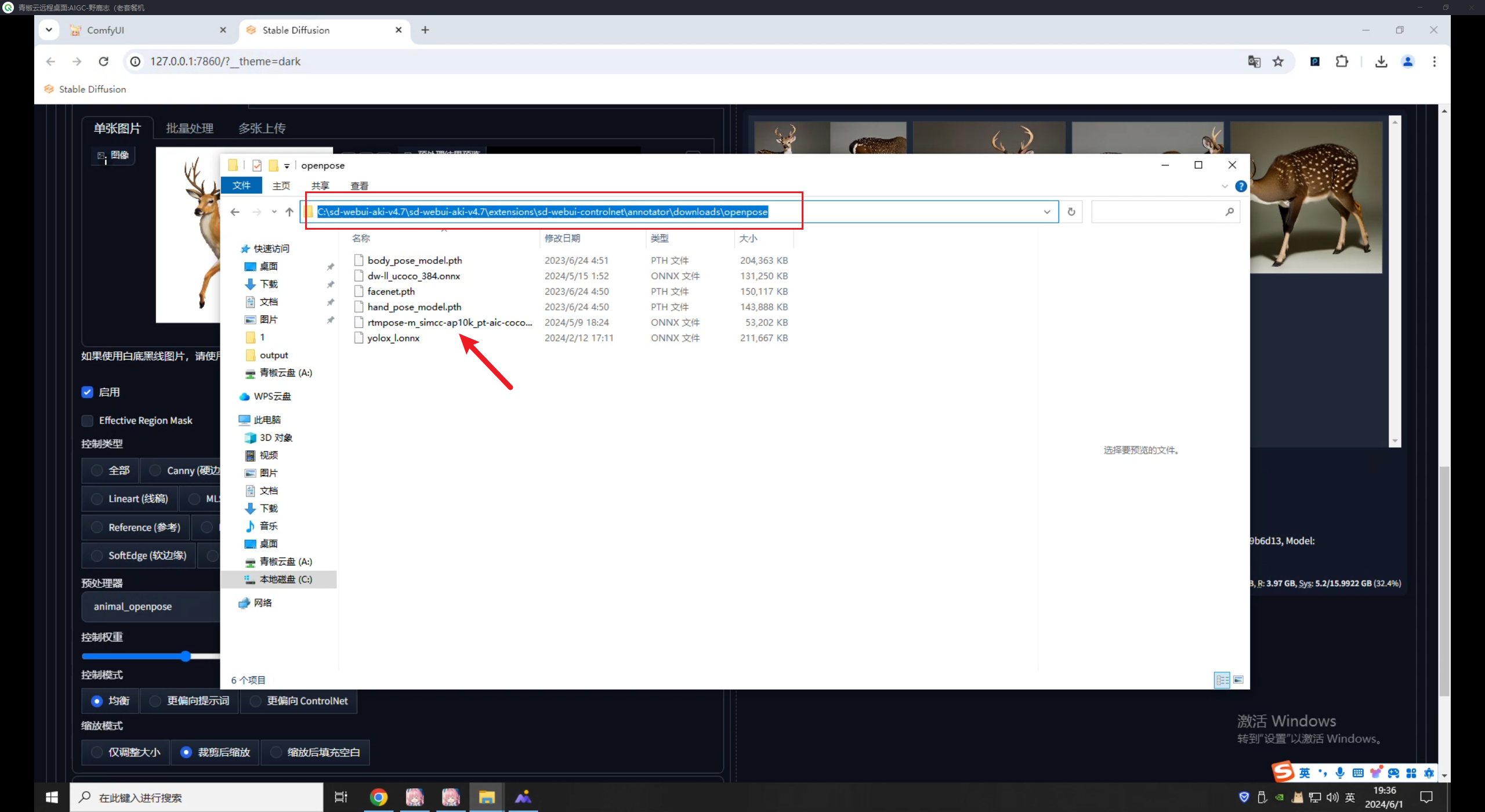Click the Stable Diffusion bookmark

click(x=85, y=89)
